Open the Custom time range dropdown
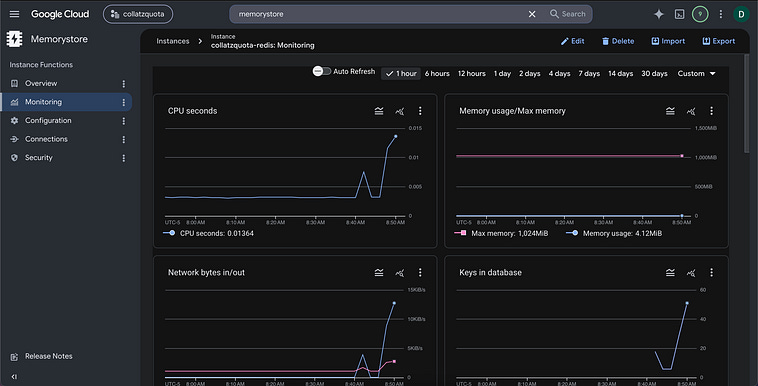 696,74
